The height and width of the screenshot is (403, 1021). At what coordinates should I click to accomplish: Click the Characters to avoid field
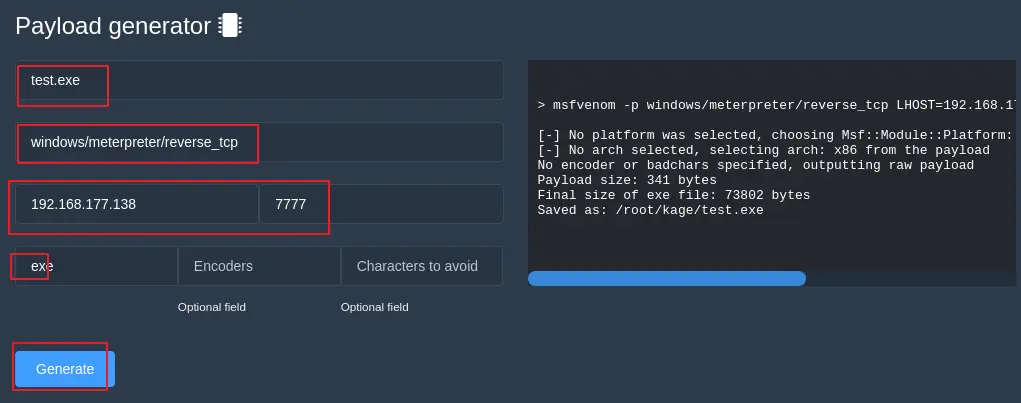[422, 266]
